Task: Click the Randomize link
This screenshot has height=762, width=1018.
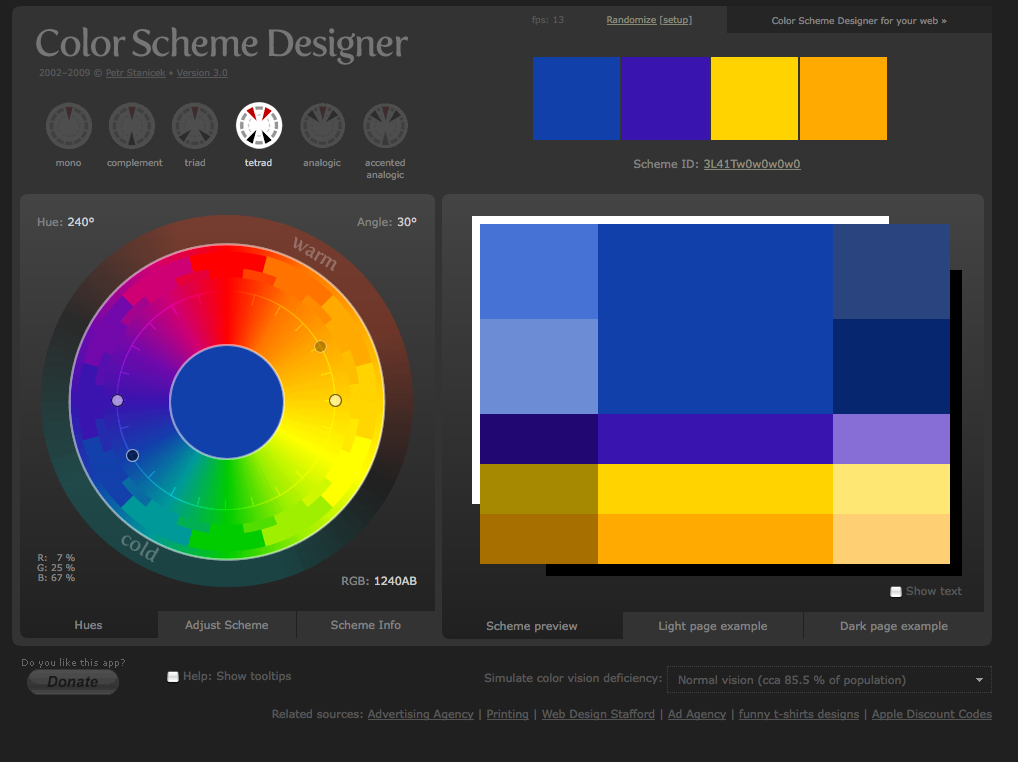Action: click(631, 20)
